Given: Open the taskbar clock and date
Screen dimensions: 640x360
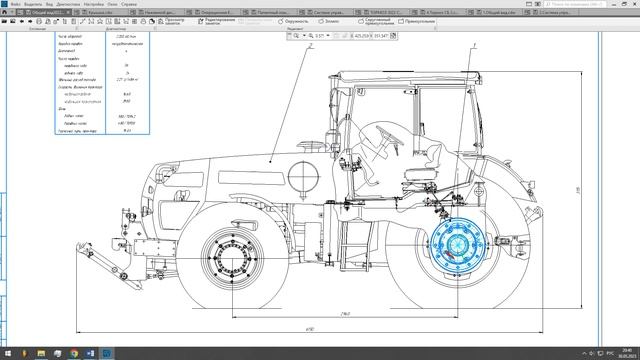Looking at the screenshot, I should click(627, 353).
